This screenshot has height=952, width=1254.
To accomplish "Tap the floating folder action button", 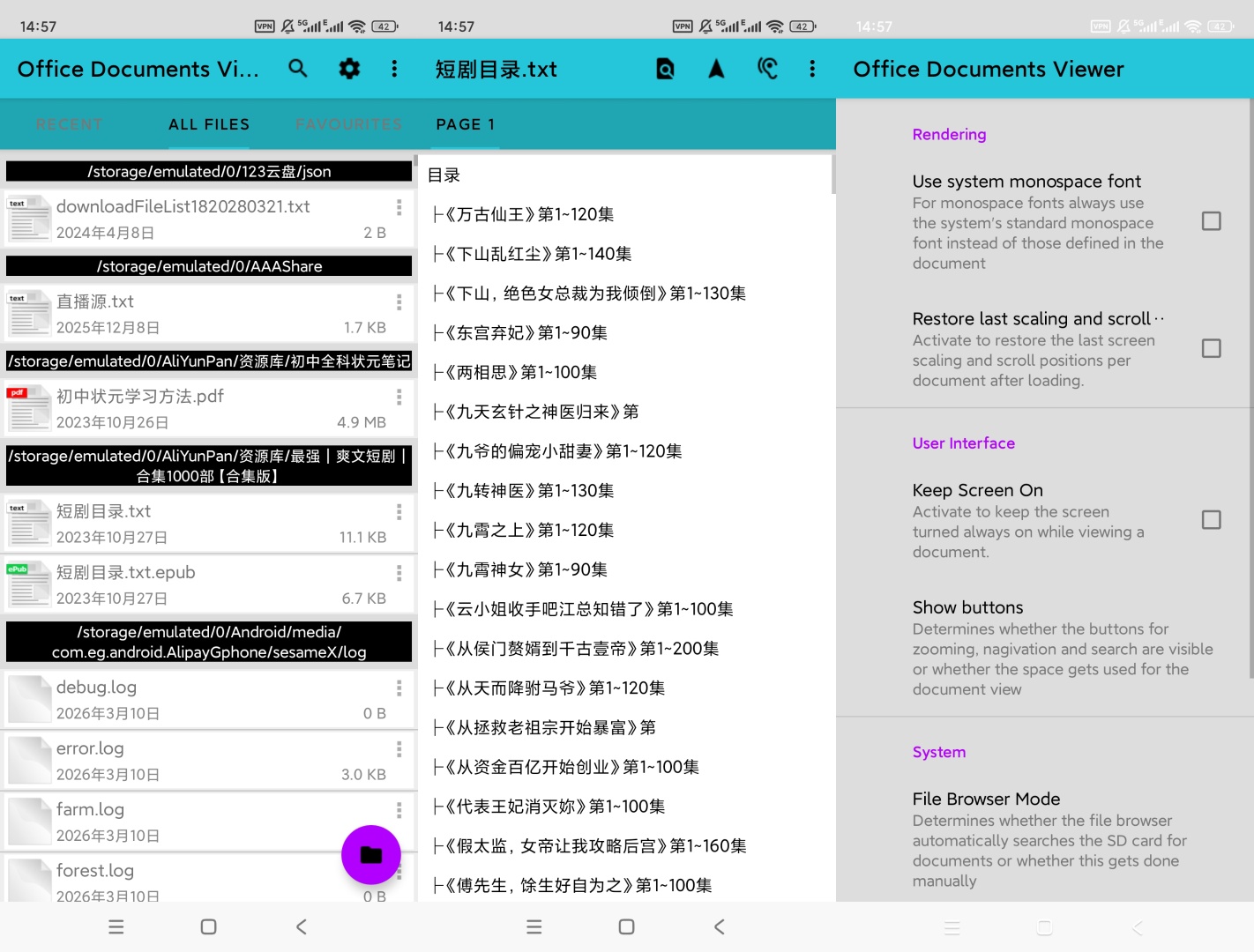I will 370,854.
